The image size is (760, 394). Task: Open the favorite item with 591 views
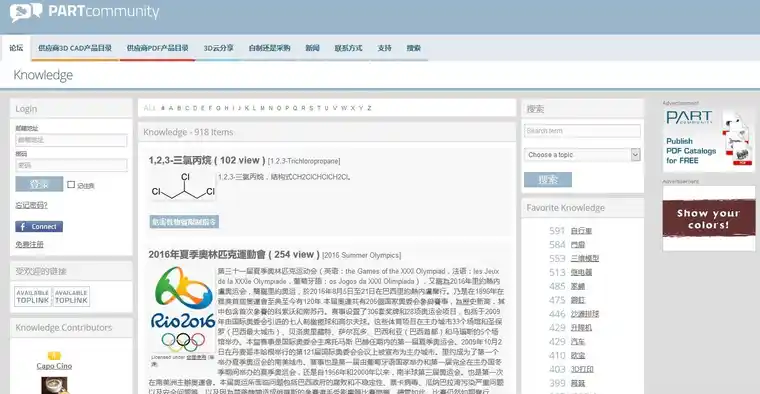581,231
